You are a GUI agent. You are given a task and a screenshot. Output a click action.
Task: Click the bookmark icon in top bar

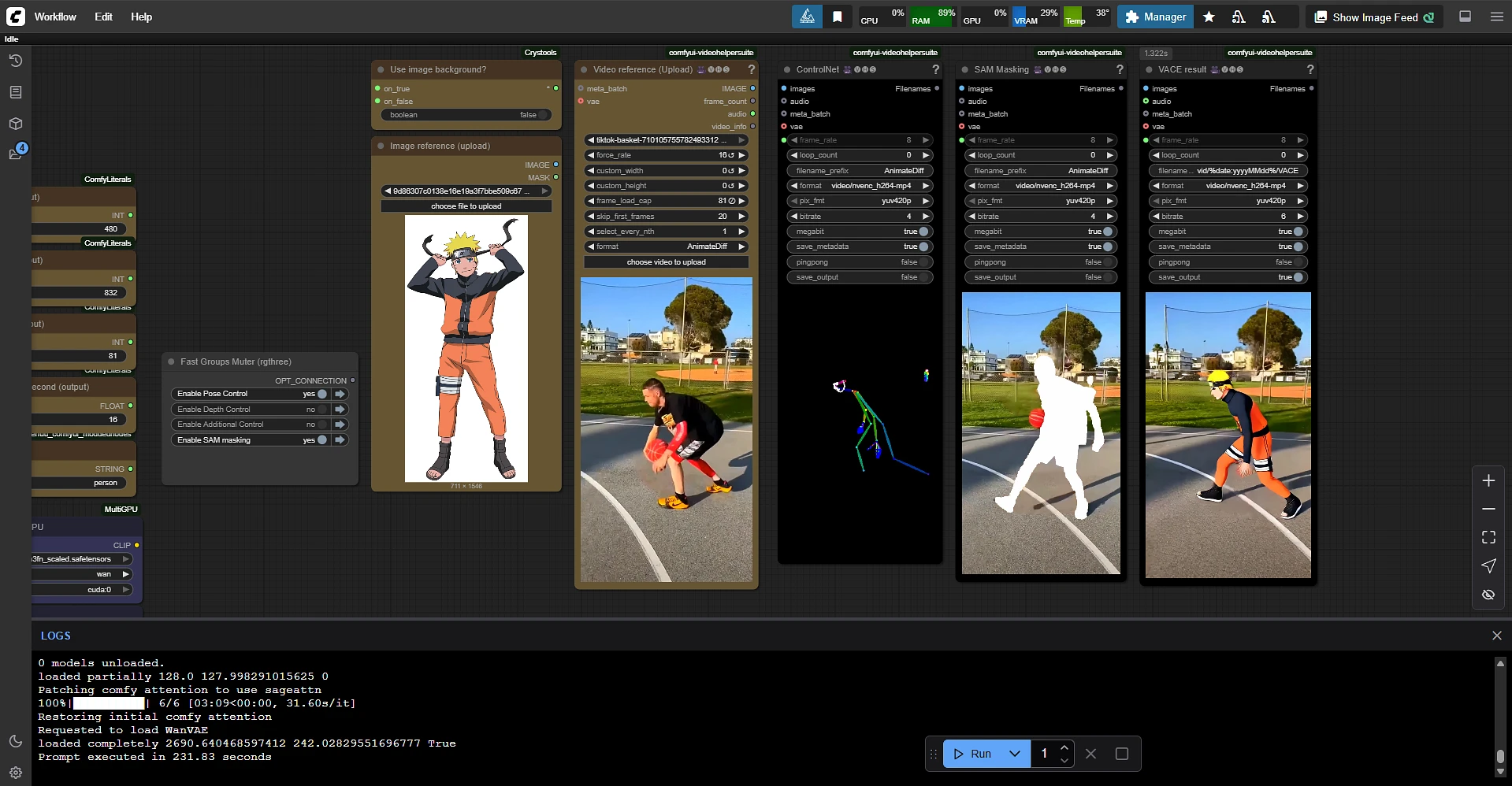point(838,17)
